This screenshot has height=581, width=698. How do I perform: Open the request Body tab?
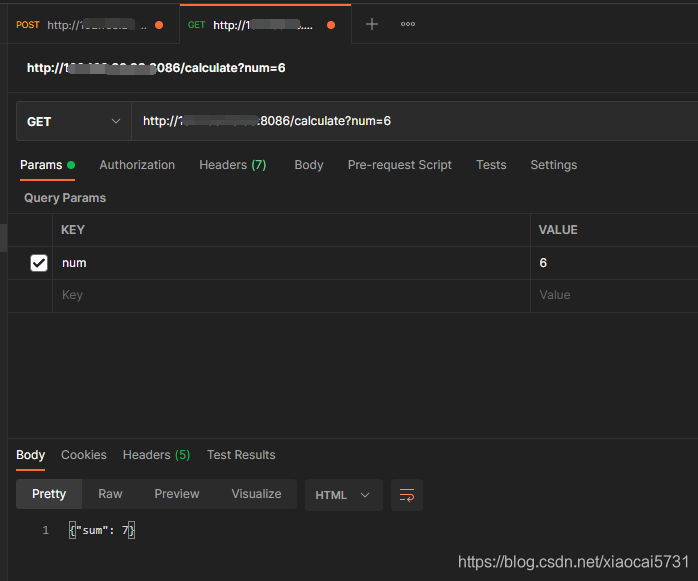click(x=309, y=165)
